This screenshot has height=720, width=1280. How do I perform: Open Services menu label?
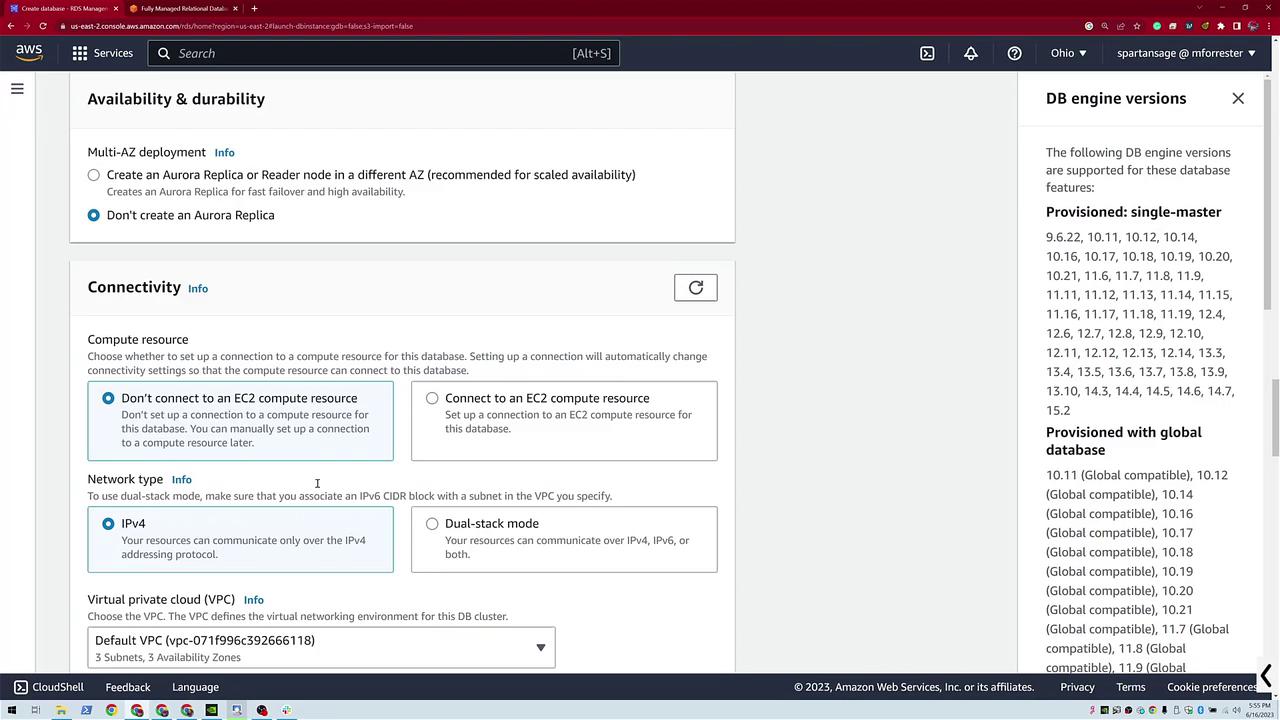(113, 53)
